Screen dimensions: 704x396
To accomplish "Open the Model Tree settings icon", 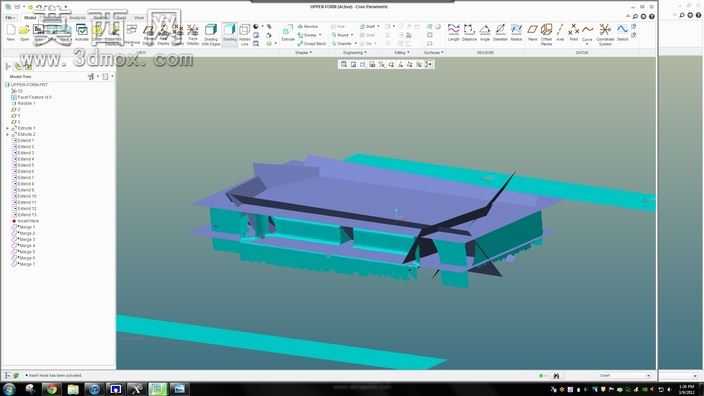I will 92,77.
